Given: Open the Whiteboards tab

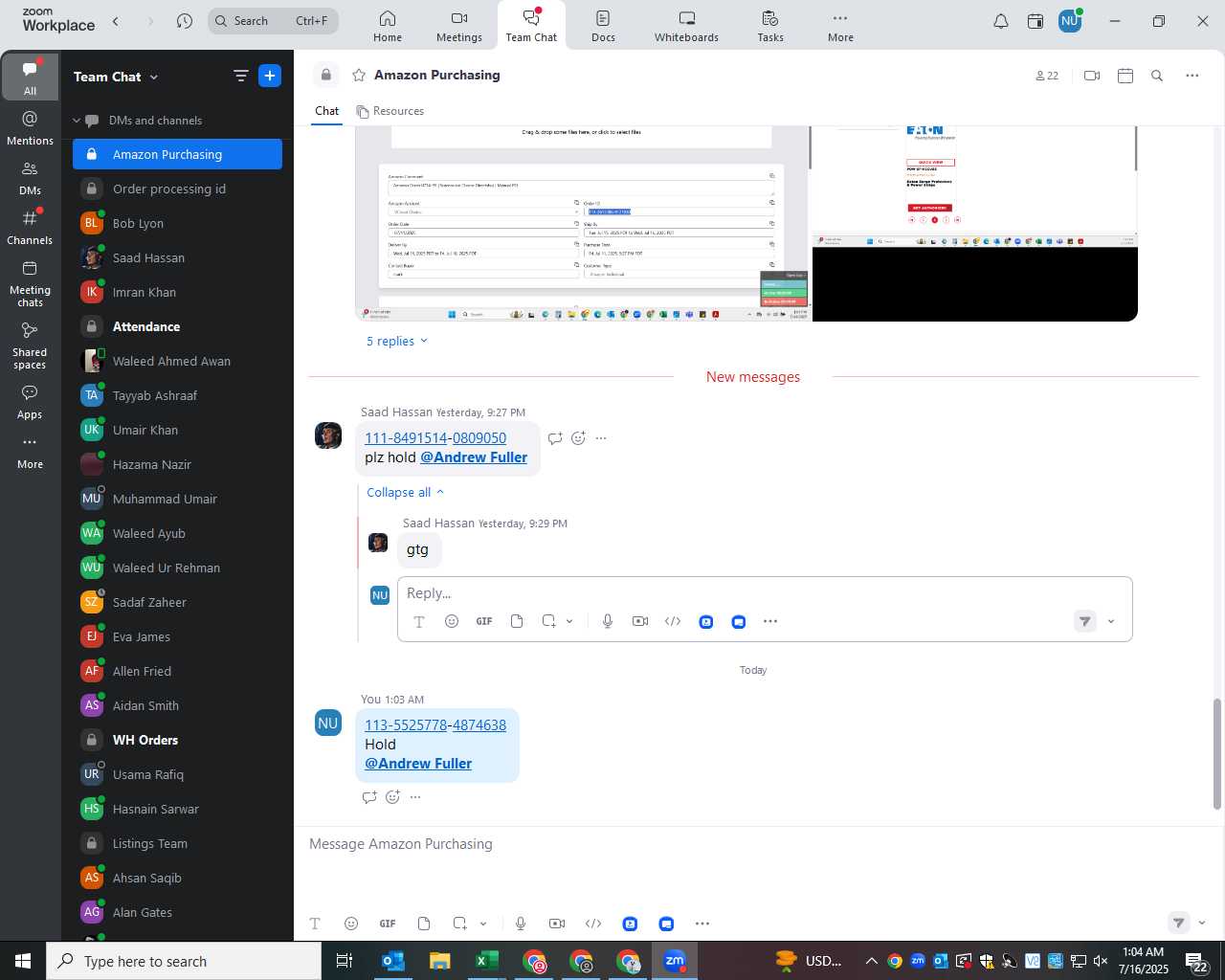Looking at the screenshot, I should coord(686,26).
